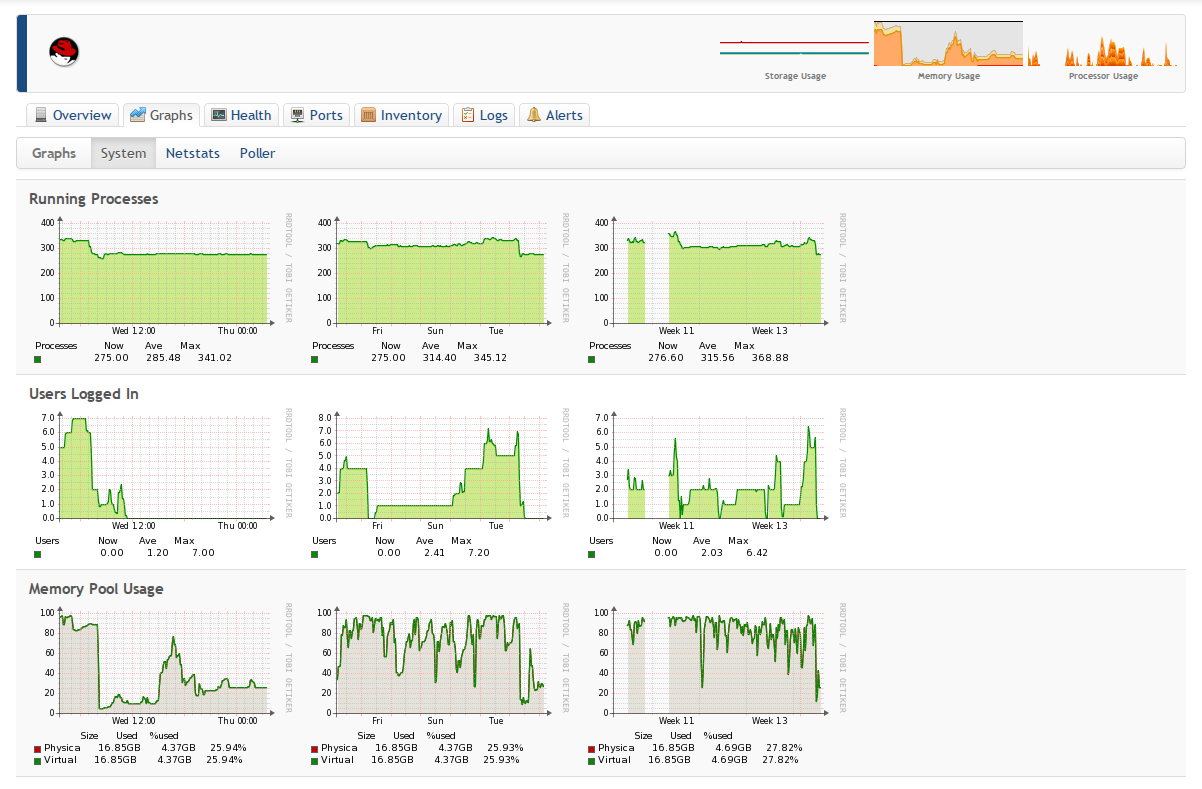Select the System sub-tab
Viewport: 1202px width, 789px height.
(123, 153)
